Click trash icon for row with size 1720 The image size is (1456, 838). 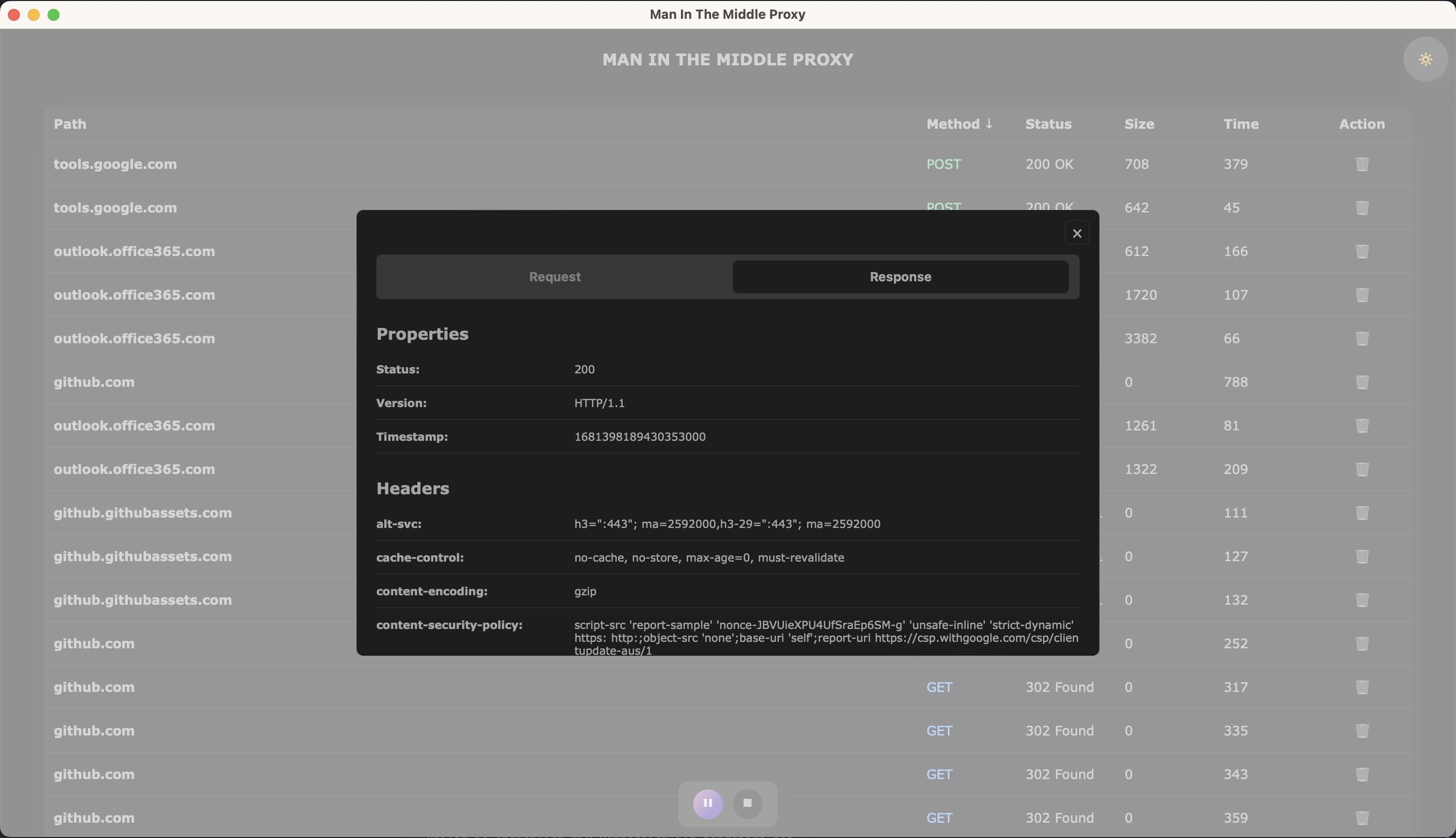[x=1361, y=295]
